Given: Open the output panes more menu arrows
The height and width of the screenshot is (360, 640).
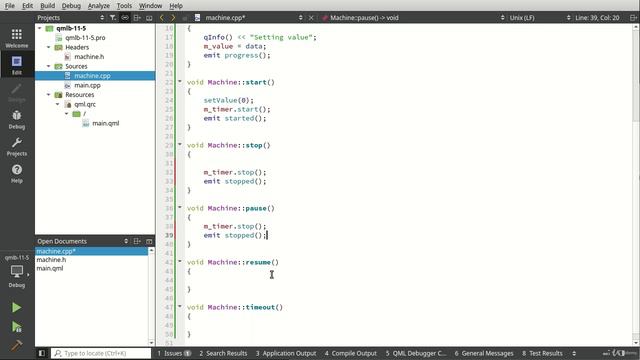Looking at the screenshot, I should point(574,353).
